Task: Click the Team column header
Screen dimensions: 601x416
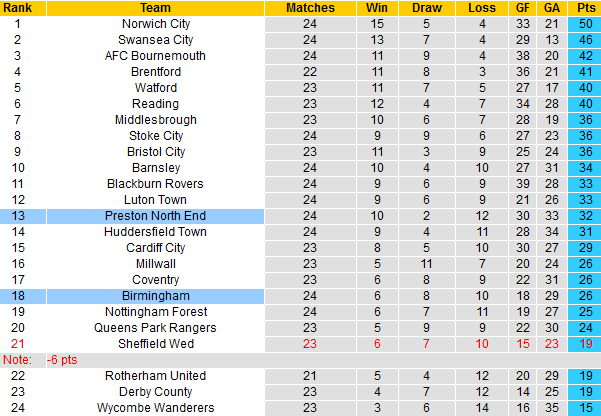Action: [x=155, y=7]
